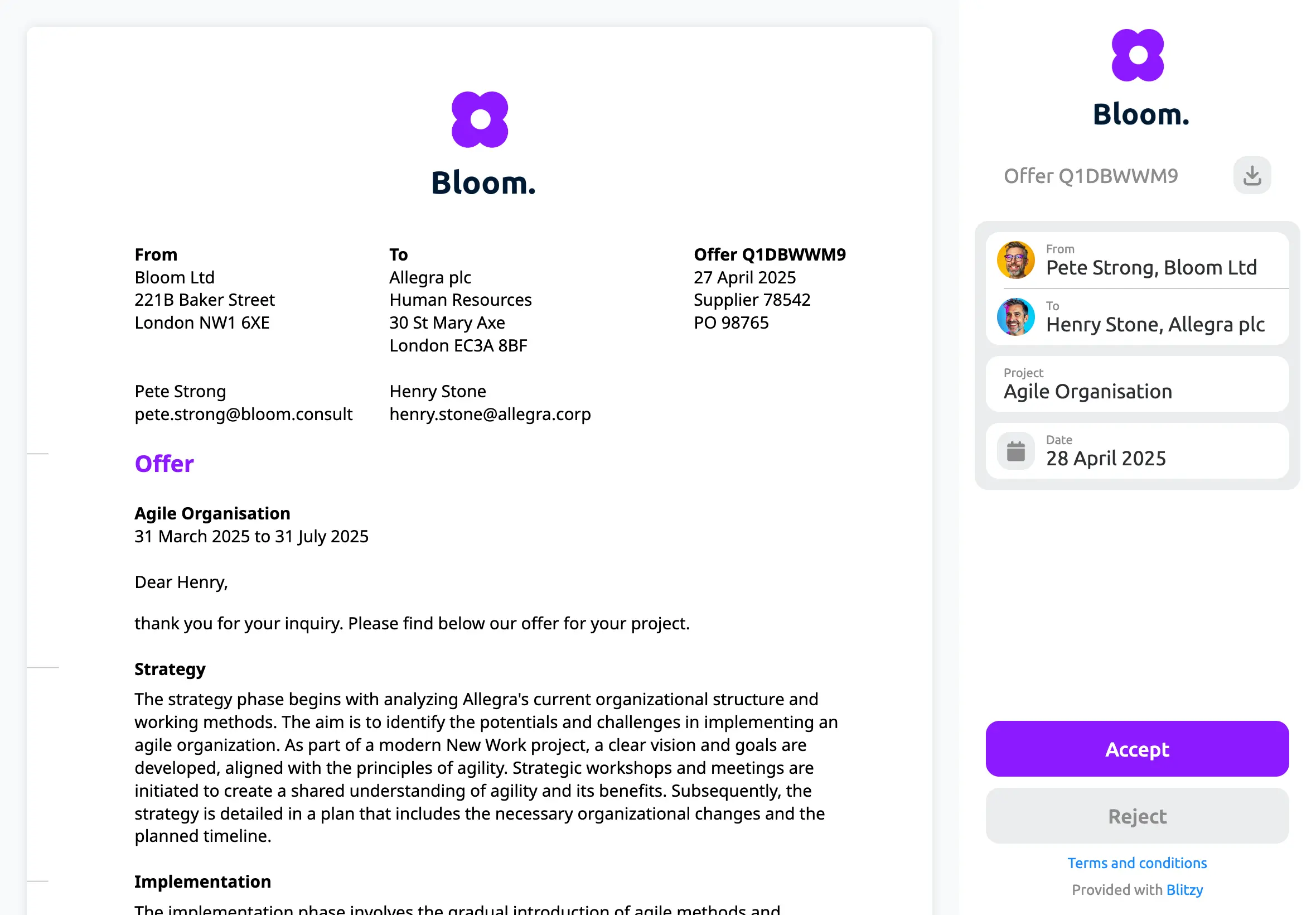Open the Terms and conditions link
This screenshot has height=915, width=1316.
click(x=1136, y=863)
